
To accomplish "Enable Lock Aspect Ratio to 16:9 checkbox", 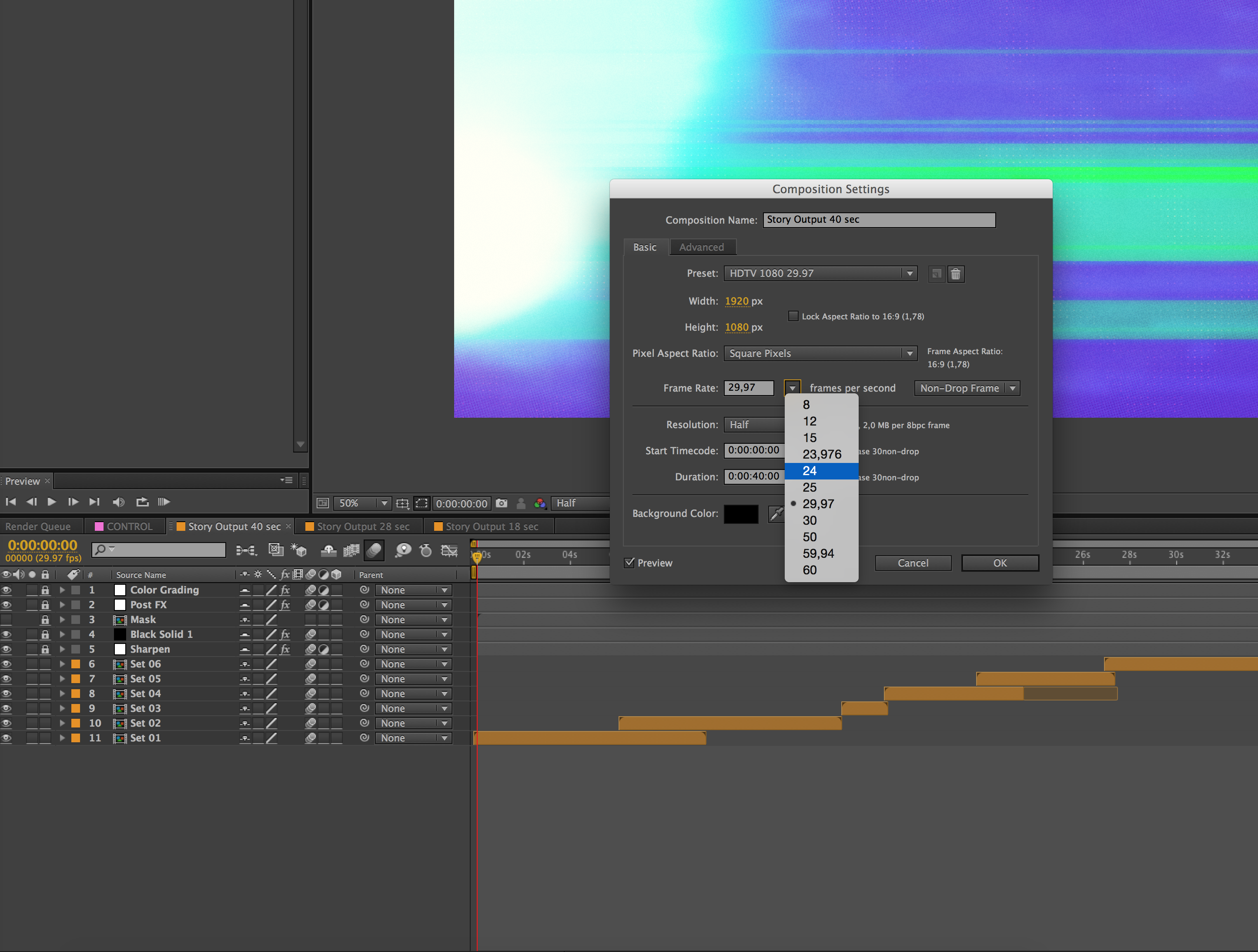I will click(x=793, y=316).
